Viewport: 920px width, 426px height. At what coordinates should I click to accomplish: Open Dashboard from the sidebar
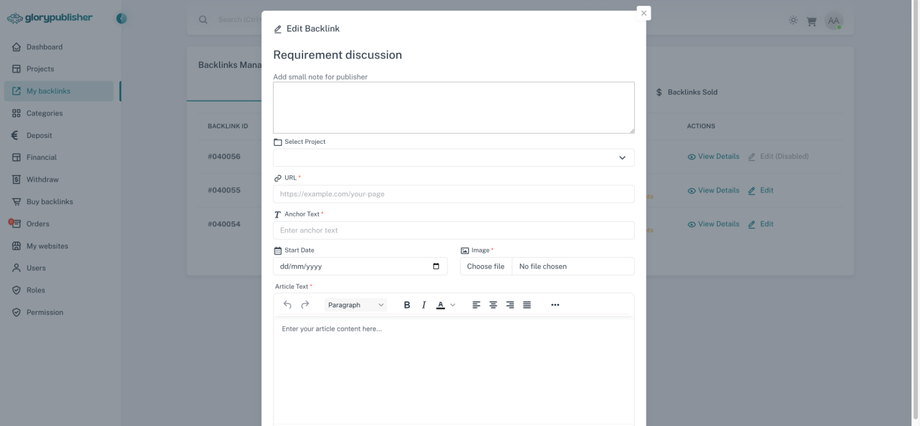[x=44, y=47]
